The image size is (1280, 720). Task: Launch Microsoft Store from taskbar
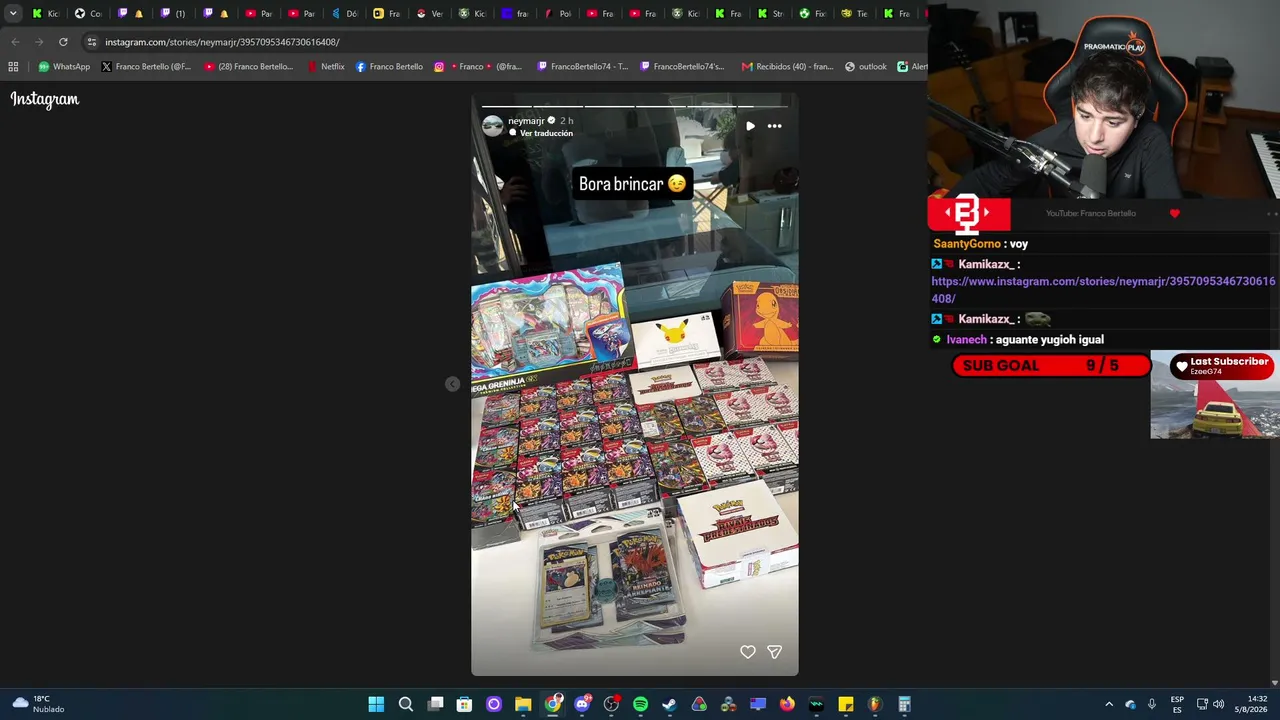464,704
